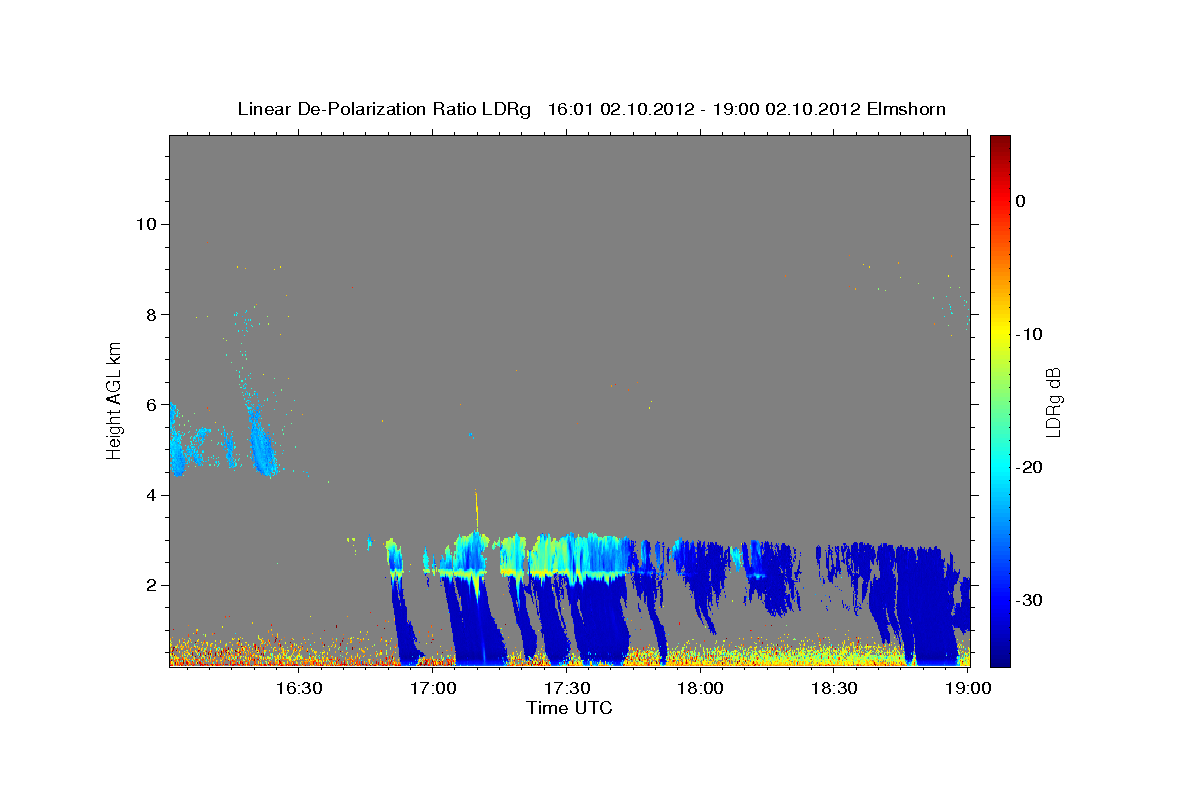Click the 'Time UTC' x-axis label
Image resolution: width=1200 pixels, height=800 pixels.
tap(569, 708)
